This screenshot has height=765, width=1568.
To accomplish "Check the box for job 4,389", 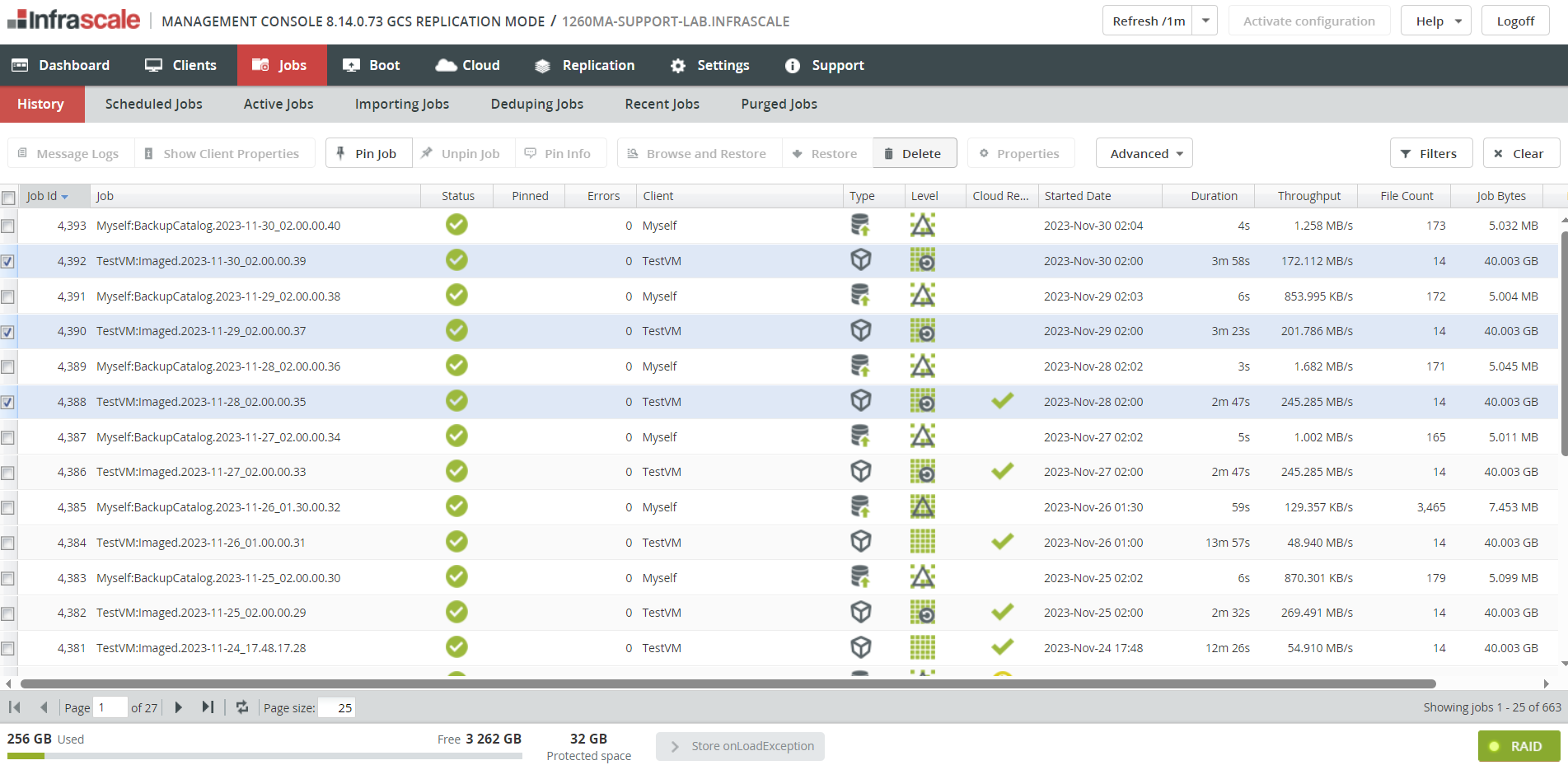I will [7, 366].
